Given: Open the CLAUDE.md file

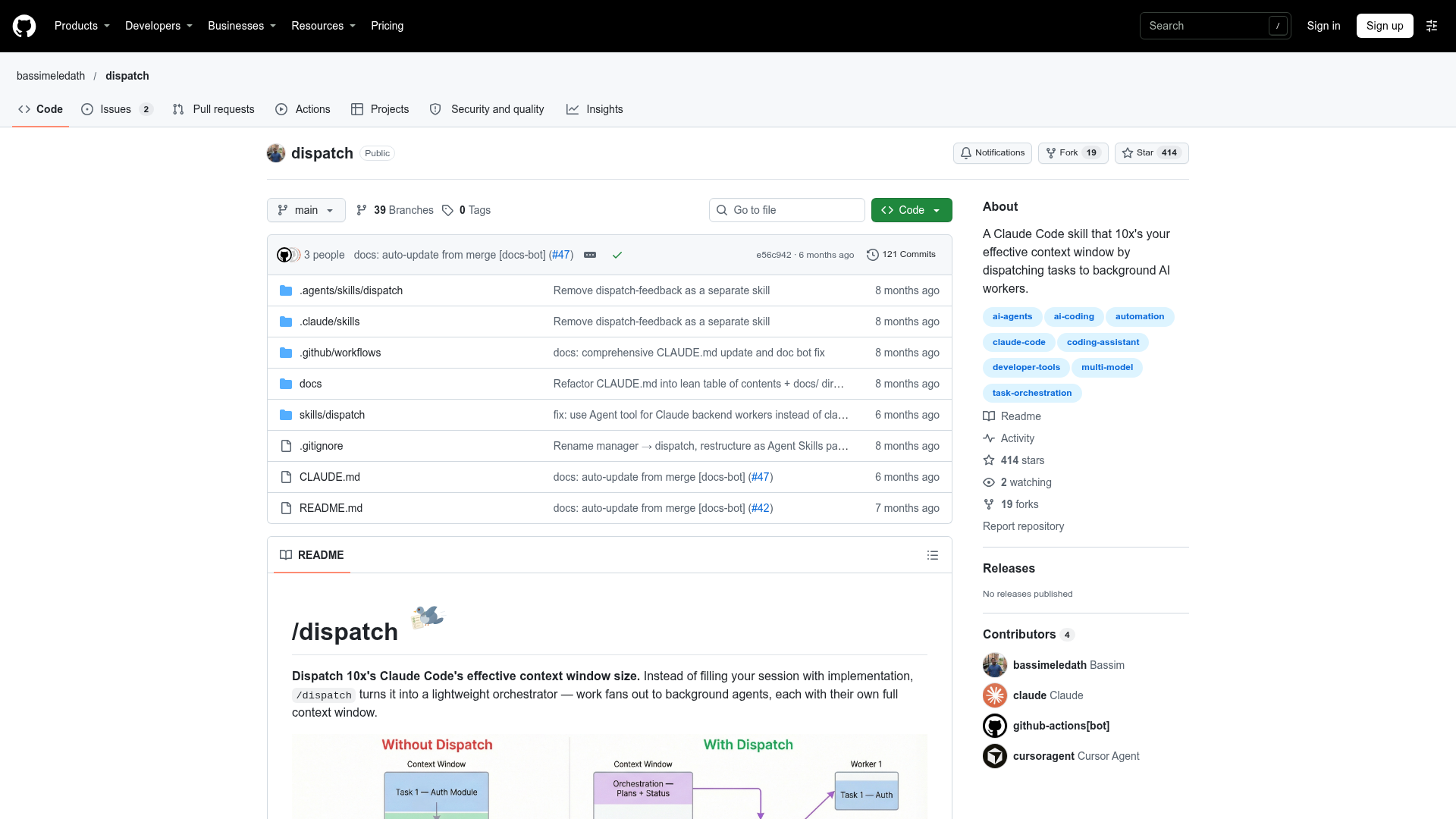Looking at the screenshot, I should [330, 477].
